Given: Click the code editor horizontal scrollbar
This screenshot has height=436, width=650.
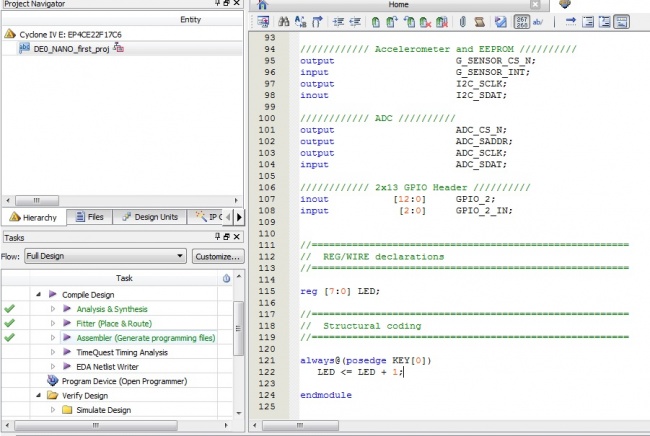Looking at the screenshot, I should click(301, 425).
